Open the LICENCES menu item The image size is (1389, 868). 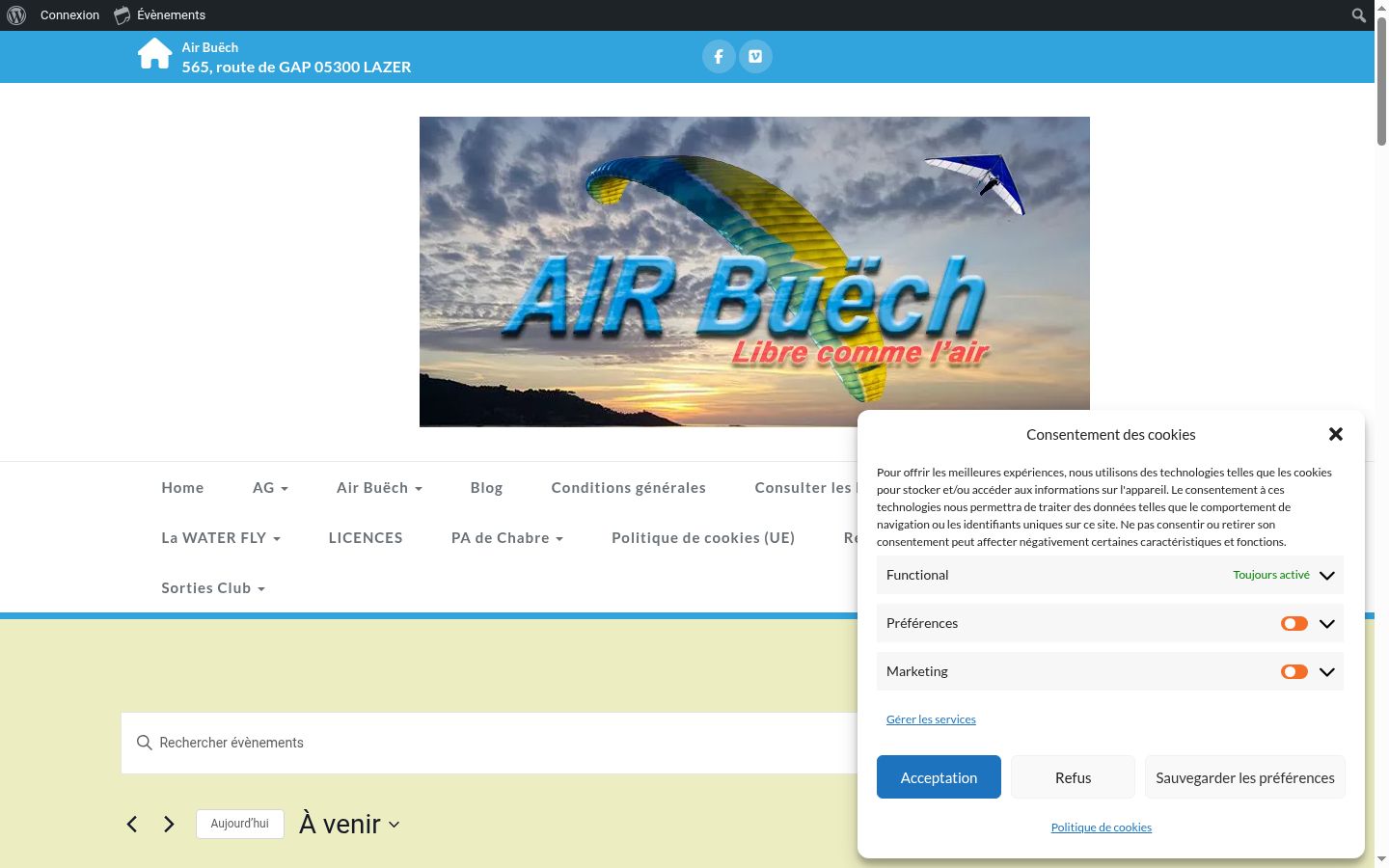[366, 538]
